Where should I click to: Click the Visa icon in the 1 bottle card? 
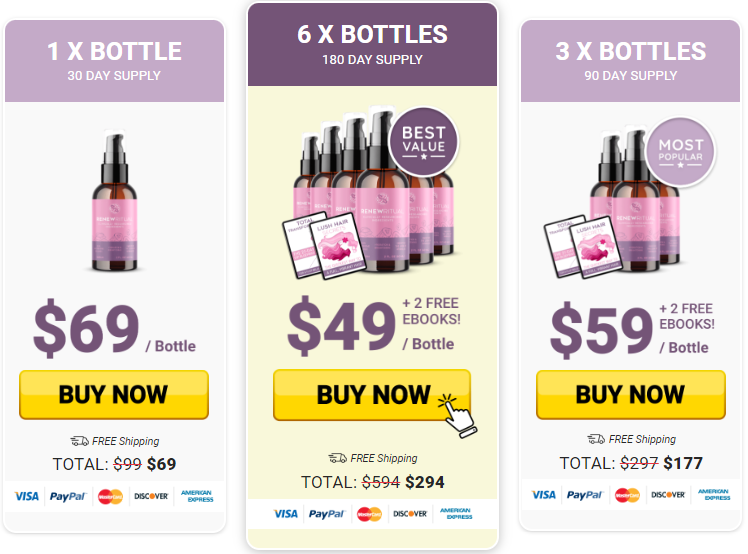28,495
